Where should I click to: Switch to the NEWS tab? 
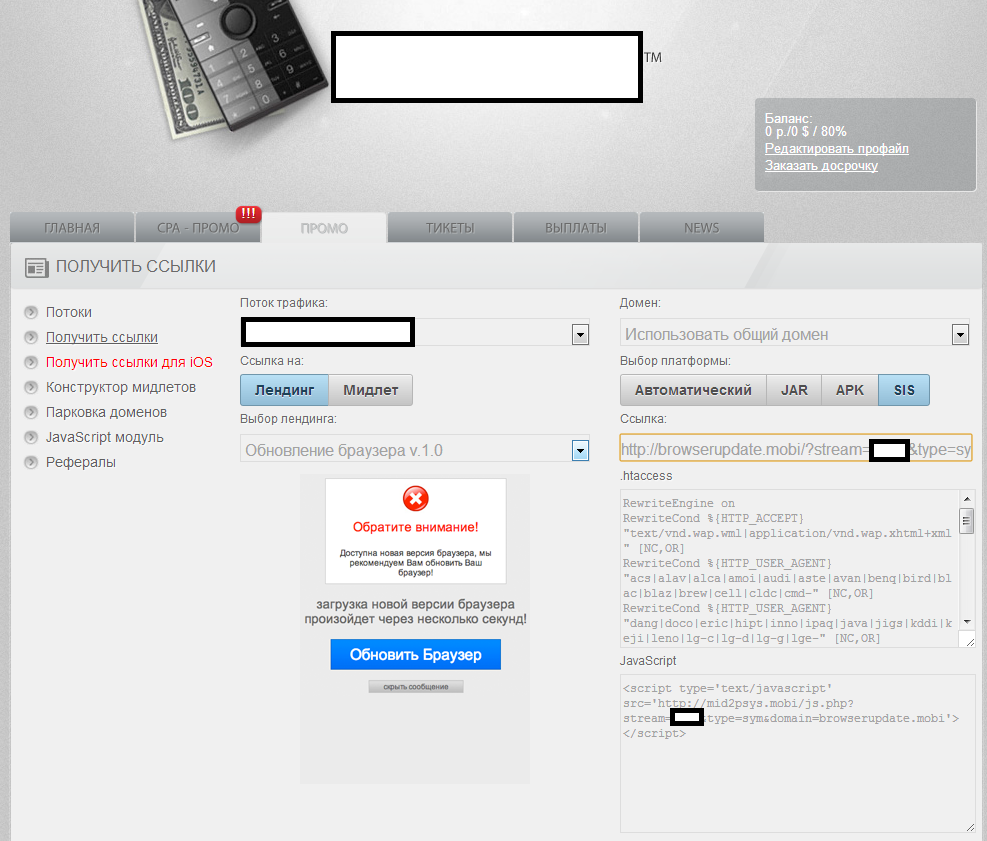pos(702,228)
